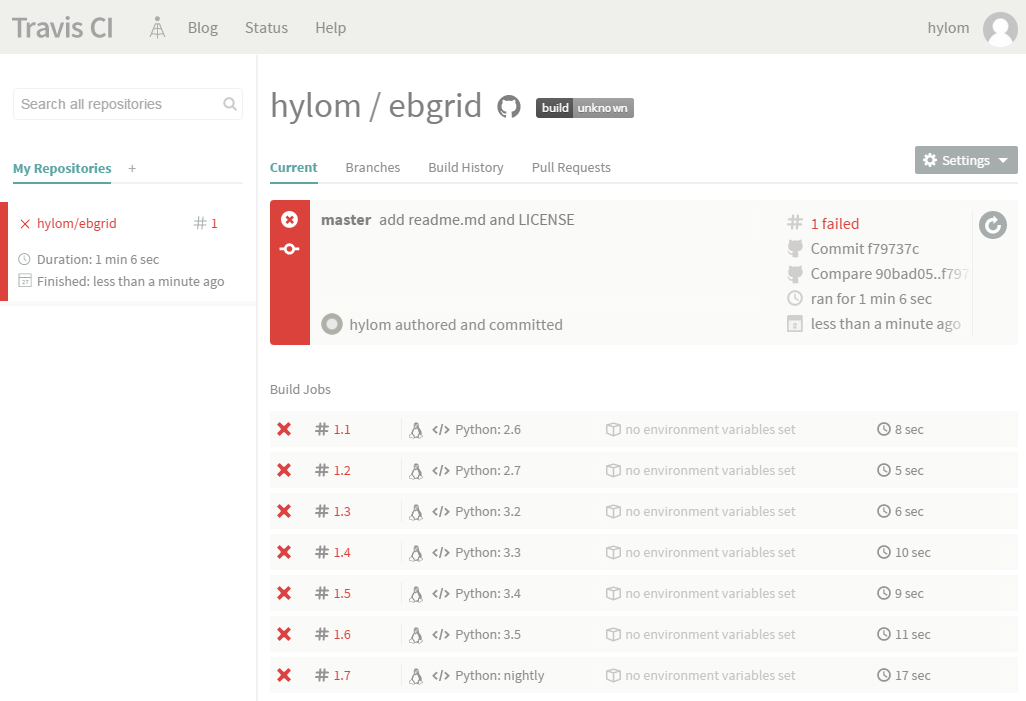The image size is (1026, 701).
Task: Click the hash icon of job 1.3
Action: click(x=321, y=511)
